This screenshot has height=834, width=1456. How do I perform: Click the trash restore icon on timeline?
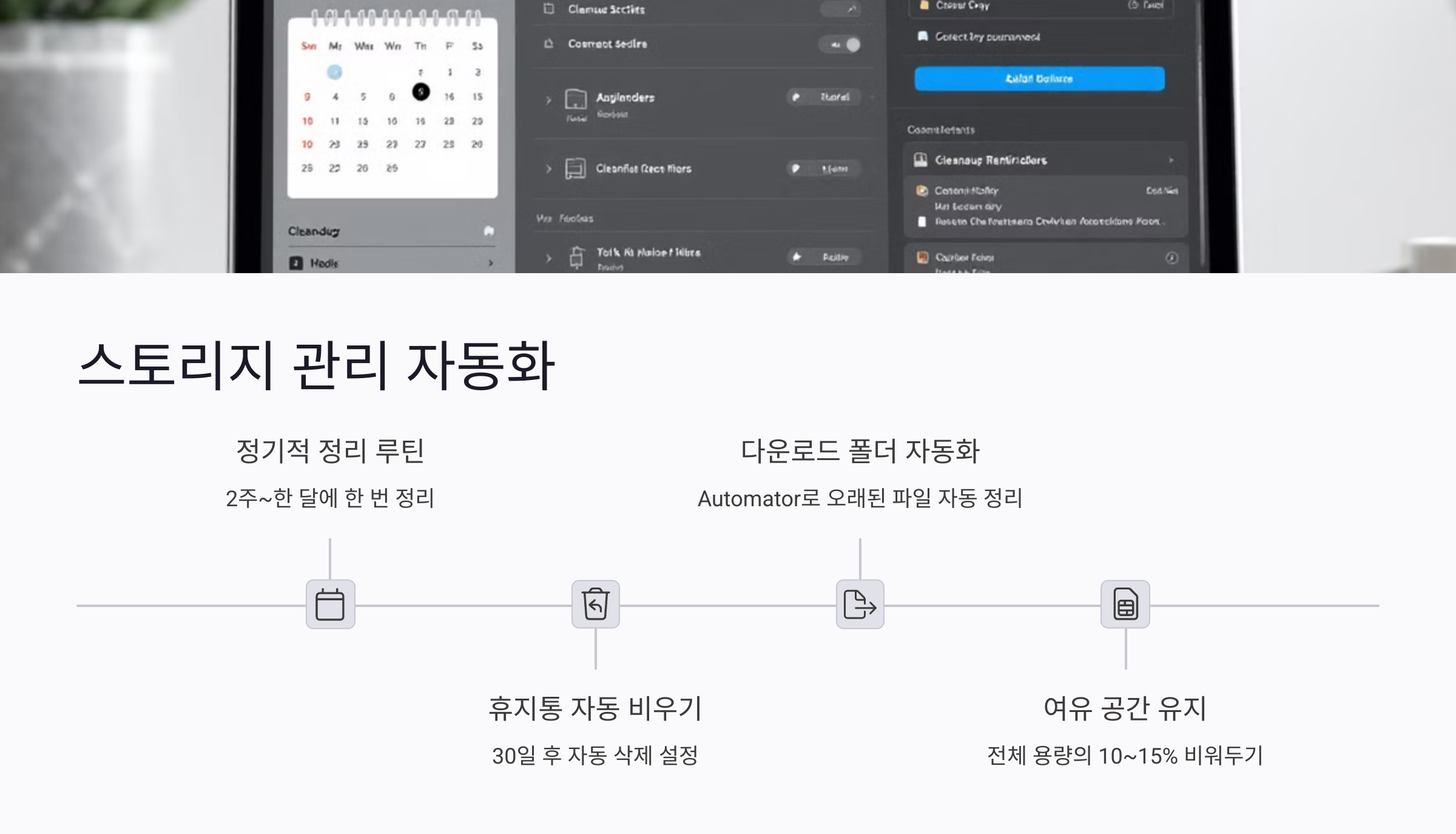click(x=595, y=605)
